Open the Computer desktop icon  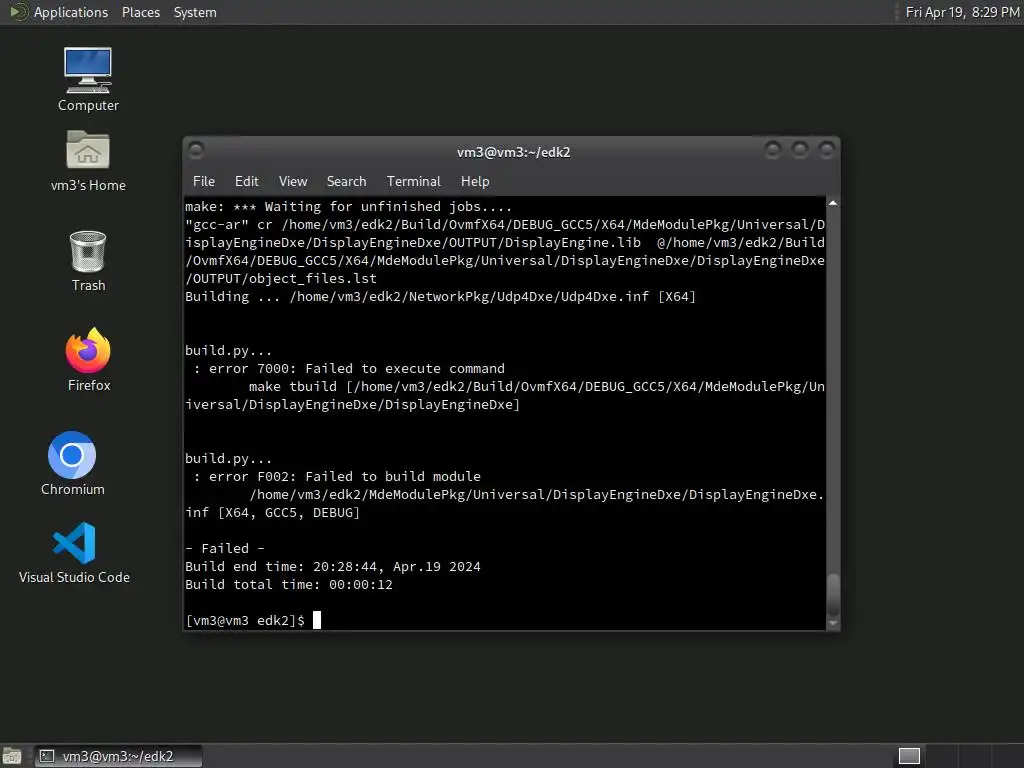(x=88, y=79)
